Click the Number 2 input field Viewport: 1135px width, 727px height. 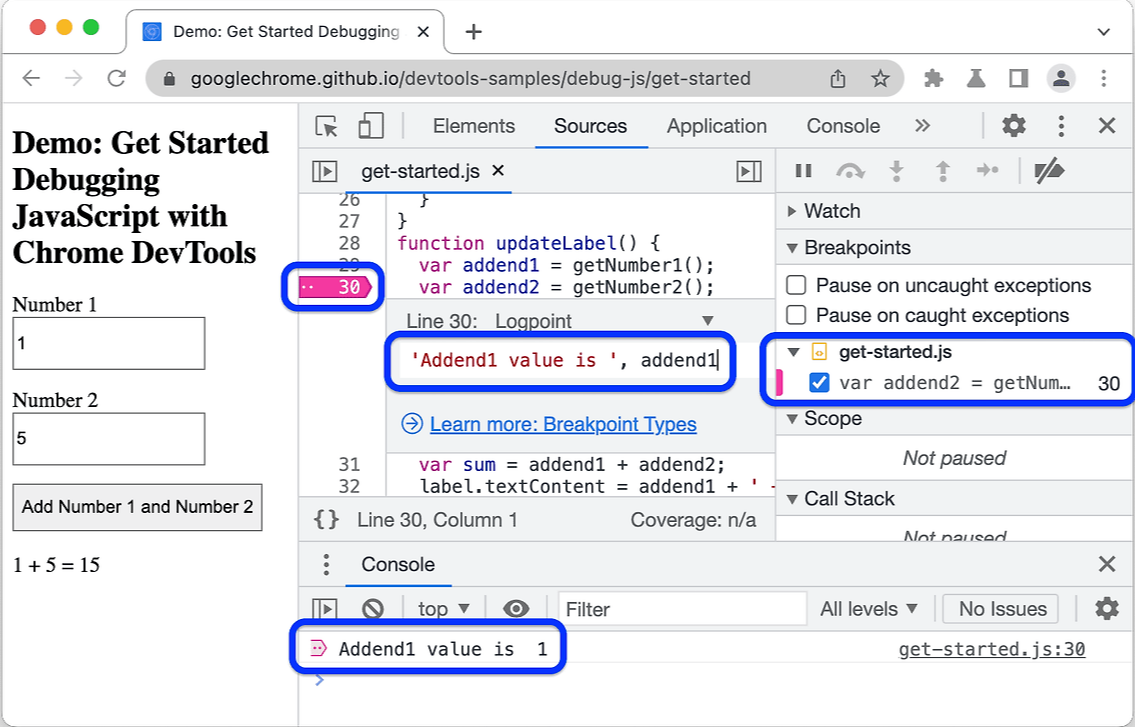[109, 439]
